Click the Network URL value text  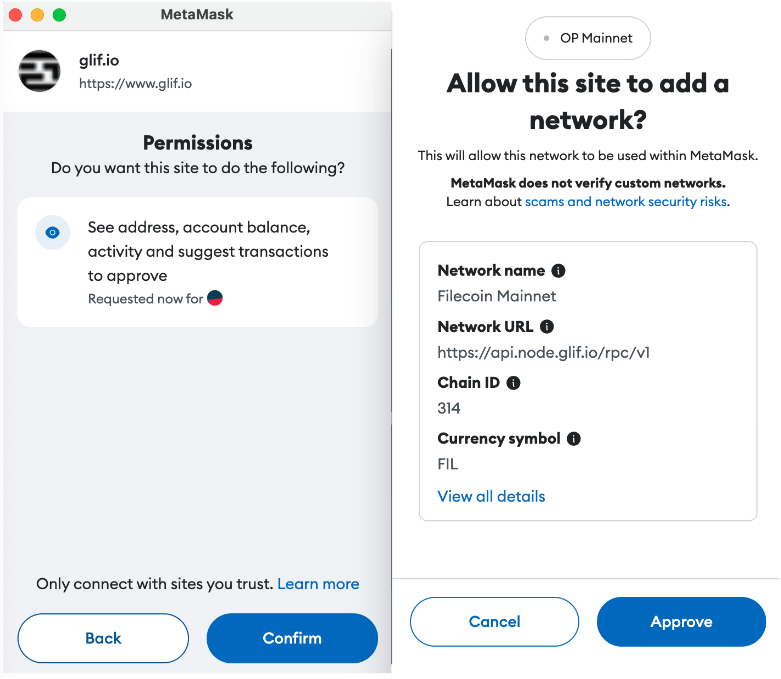coord(544,352)
